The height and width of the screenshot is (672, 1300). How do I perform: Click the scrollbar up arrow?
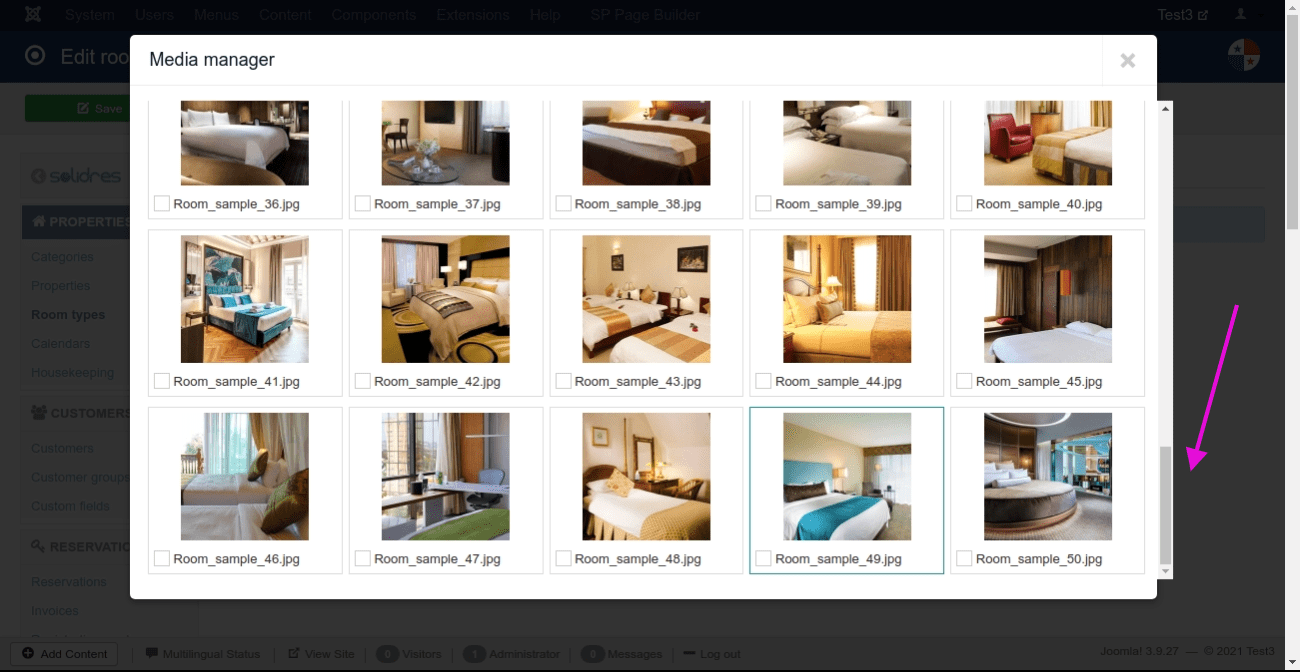point(1165,107)
